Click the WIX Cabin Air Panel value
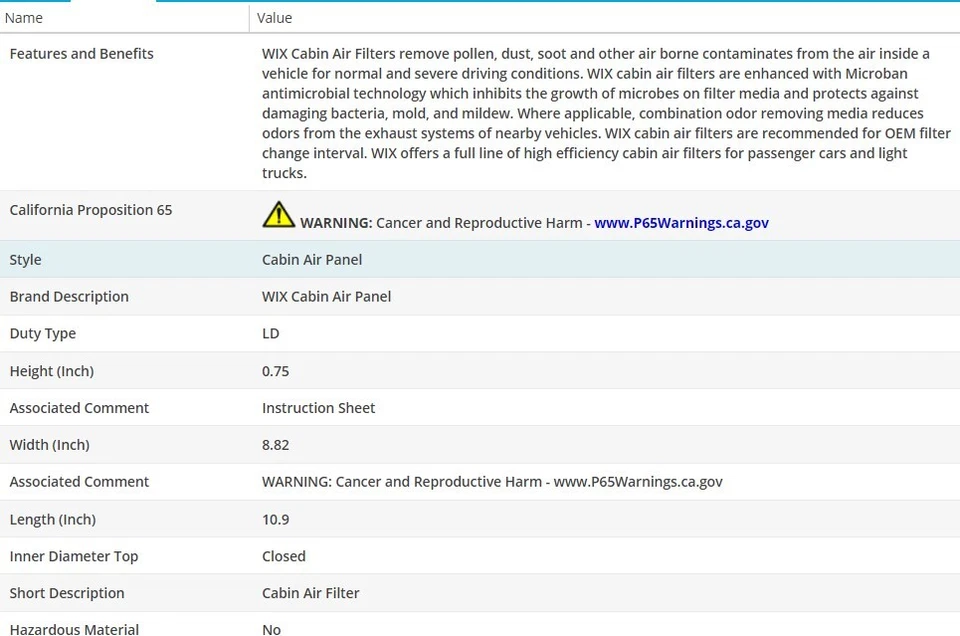Screen dimensions: 960x636 [326, 296]
